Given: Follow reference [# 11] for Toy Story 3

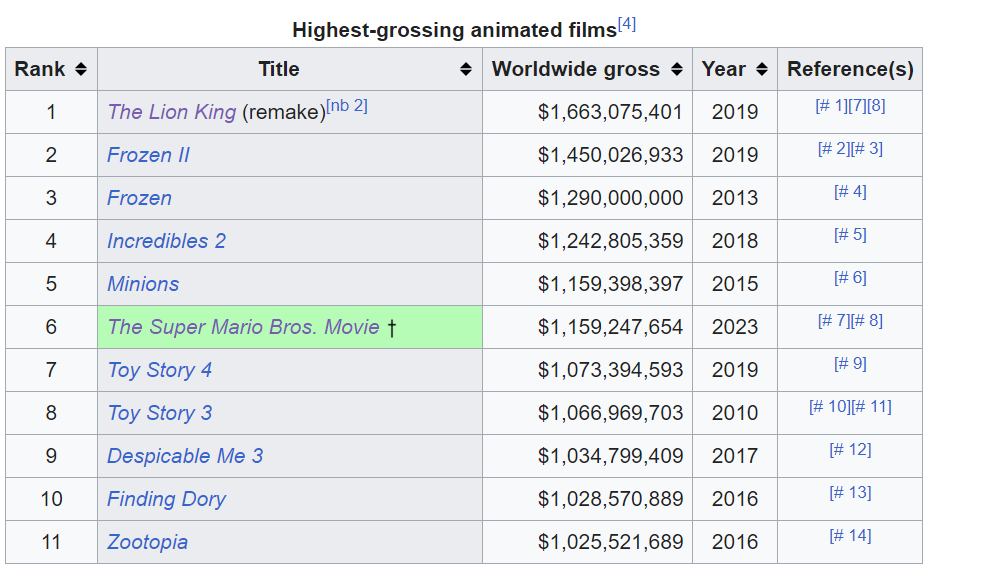Looking at the screenshot, I should [x=870, y=407].
